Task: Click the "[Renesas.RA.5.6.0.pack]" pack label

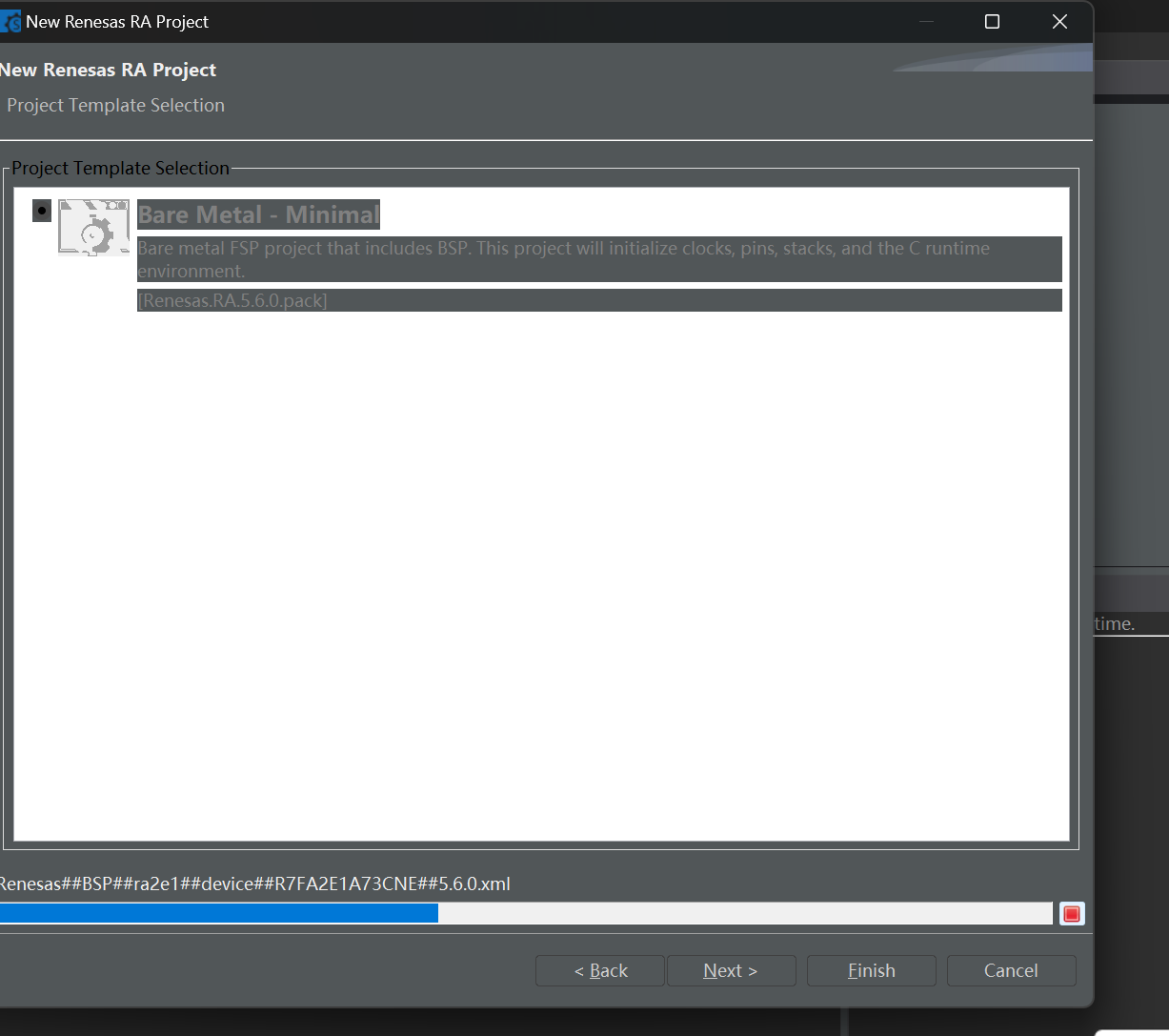Action: click(232, 300)
